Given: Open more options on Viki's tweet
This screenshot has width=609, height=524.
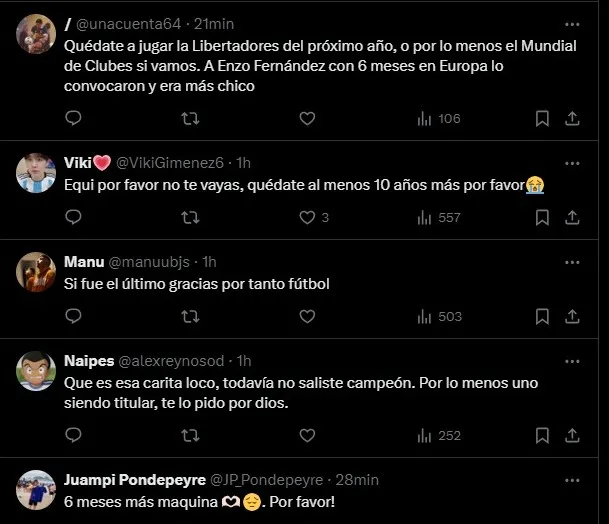Looking at the screenshot, I should 571,162.
